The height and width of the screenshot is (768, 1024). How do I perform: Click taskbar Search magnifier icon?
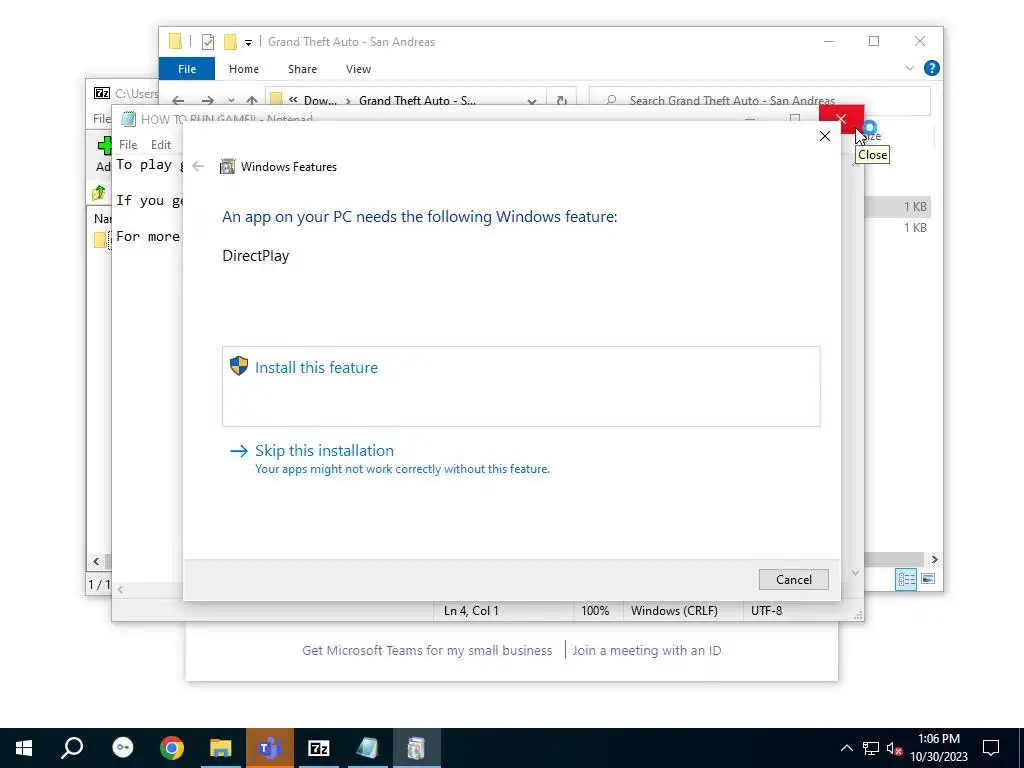72,748
